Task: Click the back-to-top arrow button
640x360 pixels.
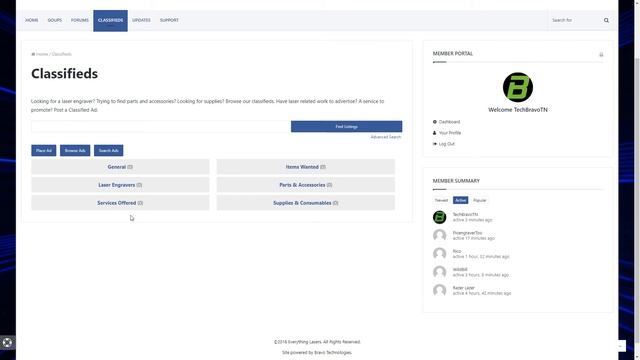Action: 621,346
